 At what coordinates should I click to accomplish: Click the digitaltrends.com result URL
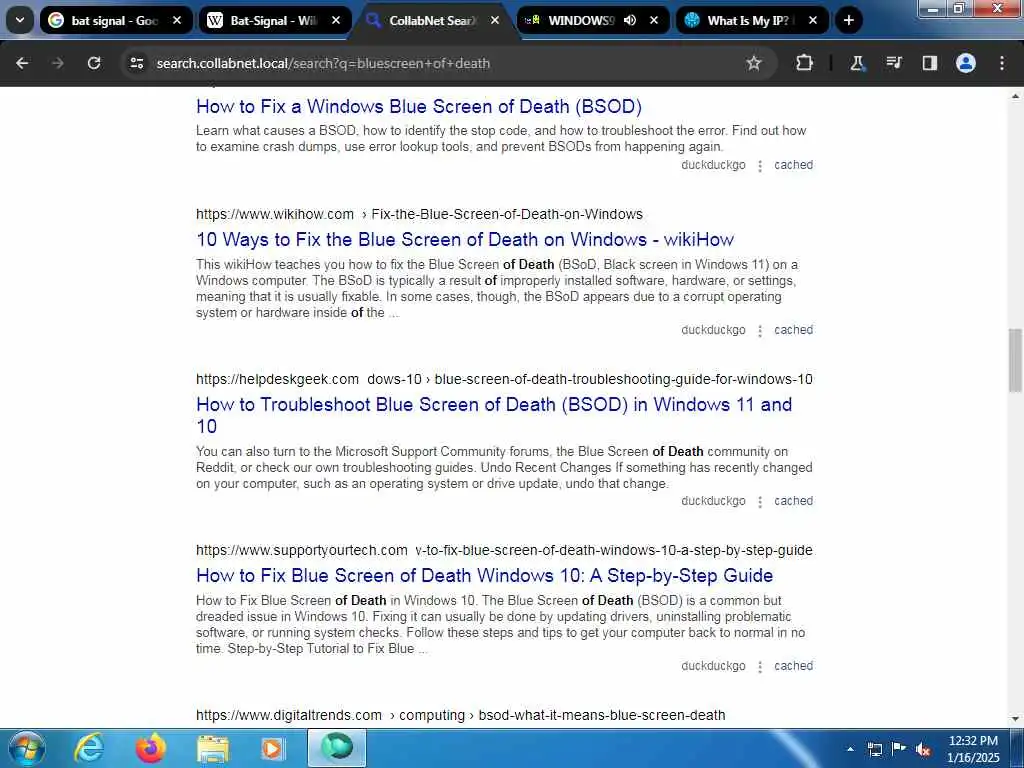[460, 715]
